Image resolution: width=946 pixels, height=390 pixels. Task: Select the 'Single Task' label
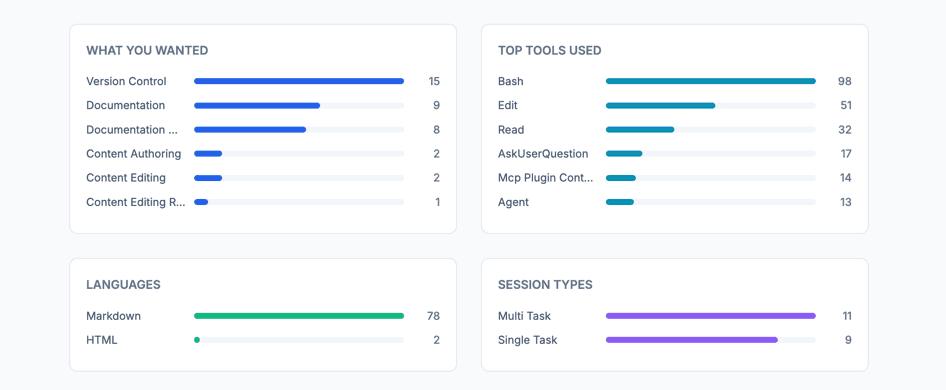(528, 340)
